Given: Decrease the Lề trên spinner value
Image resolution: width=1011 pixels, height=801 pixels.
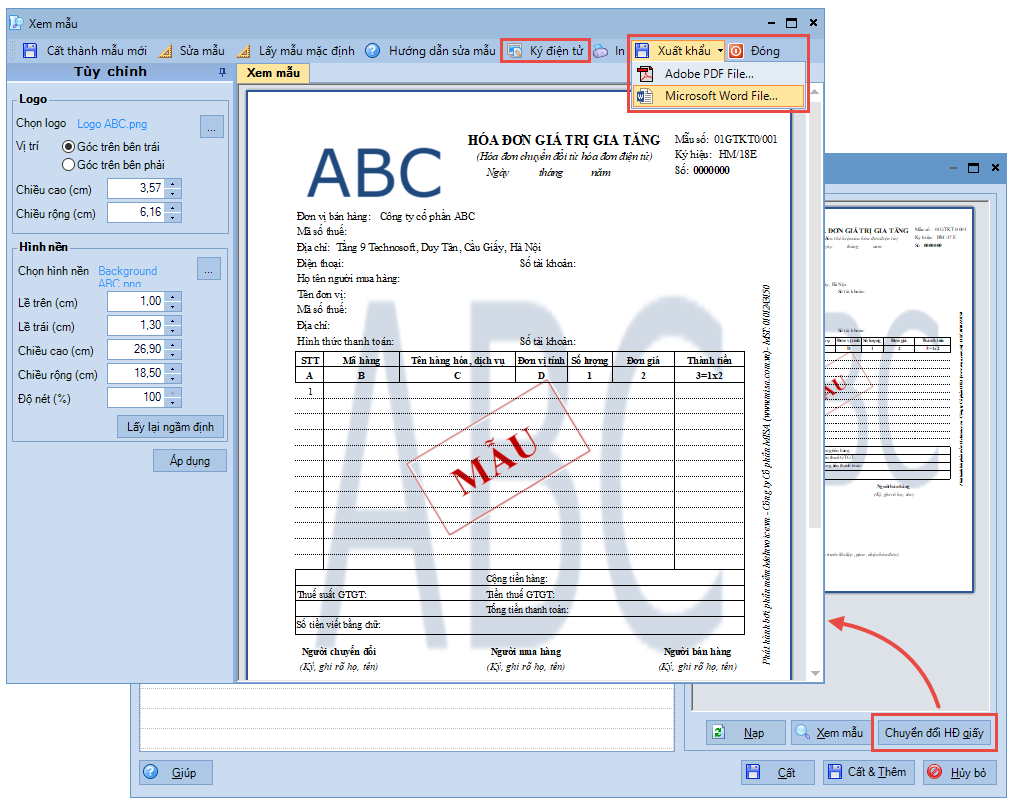Looking at the screenshot, I should pyautogui.click(x=173, y=306).
